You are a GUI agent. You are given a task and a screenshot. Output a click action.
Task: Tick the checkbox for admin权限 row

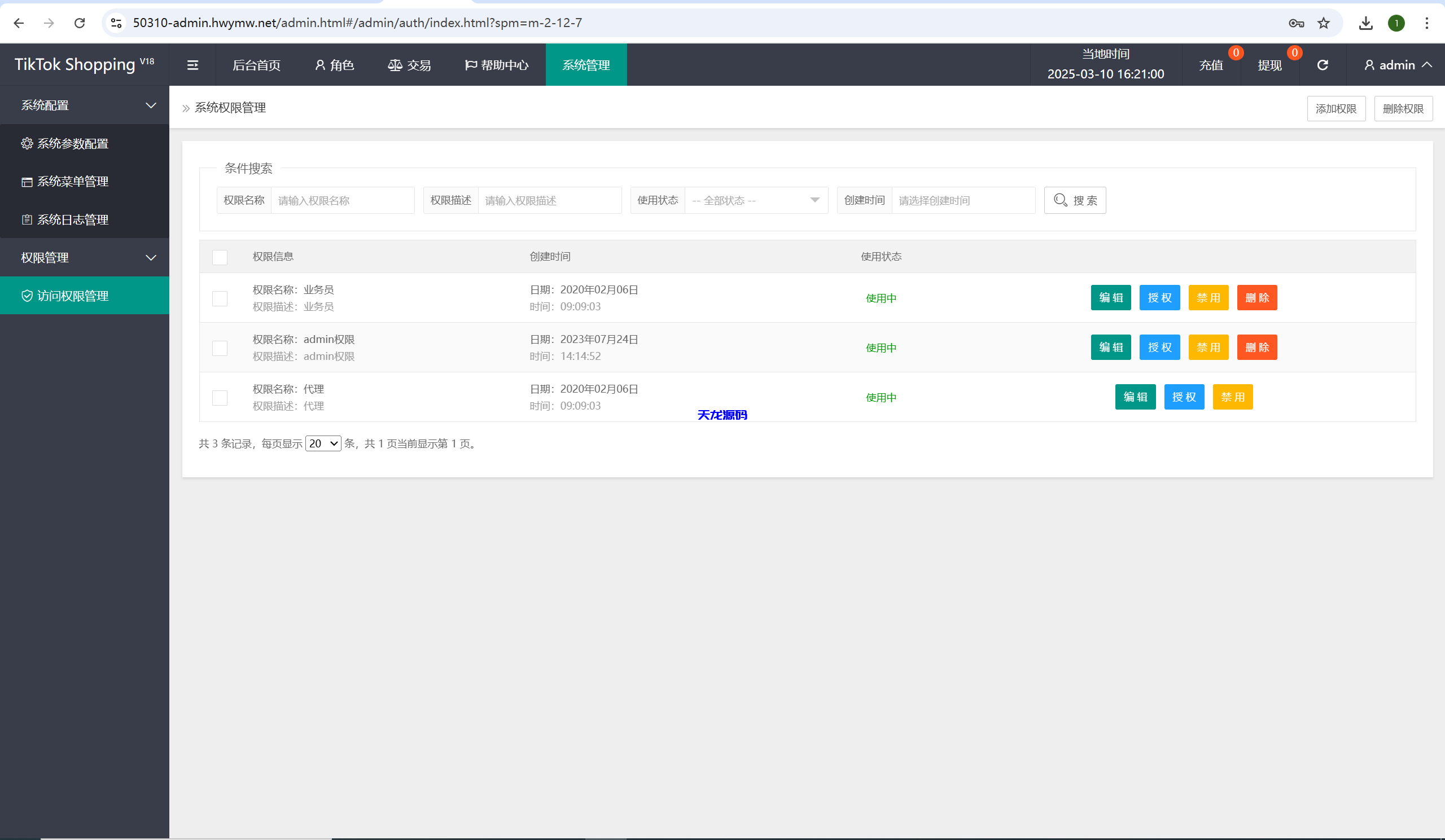pyautogui.click(x=220, y=349)
